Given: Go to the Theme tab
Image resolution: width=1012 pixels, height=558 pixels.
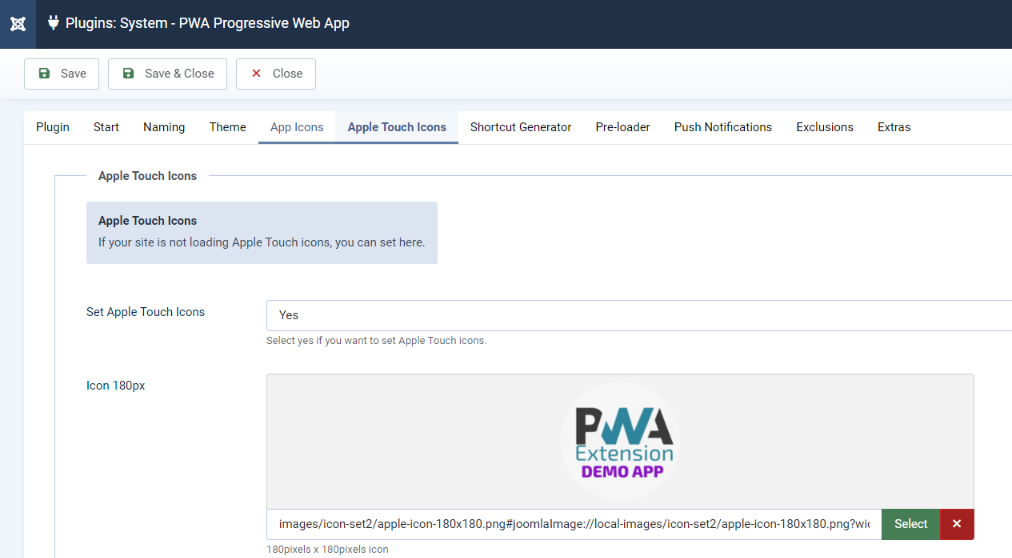Looking at the screenshot, I should click(227, 127).
